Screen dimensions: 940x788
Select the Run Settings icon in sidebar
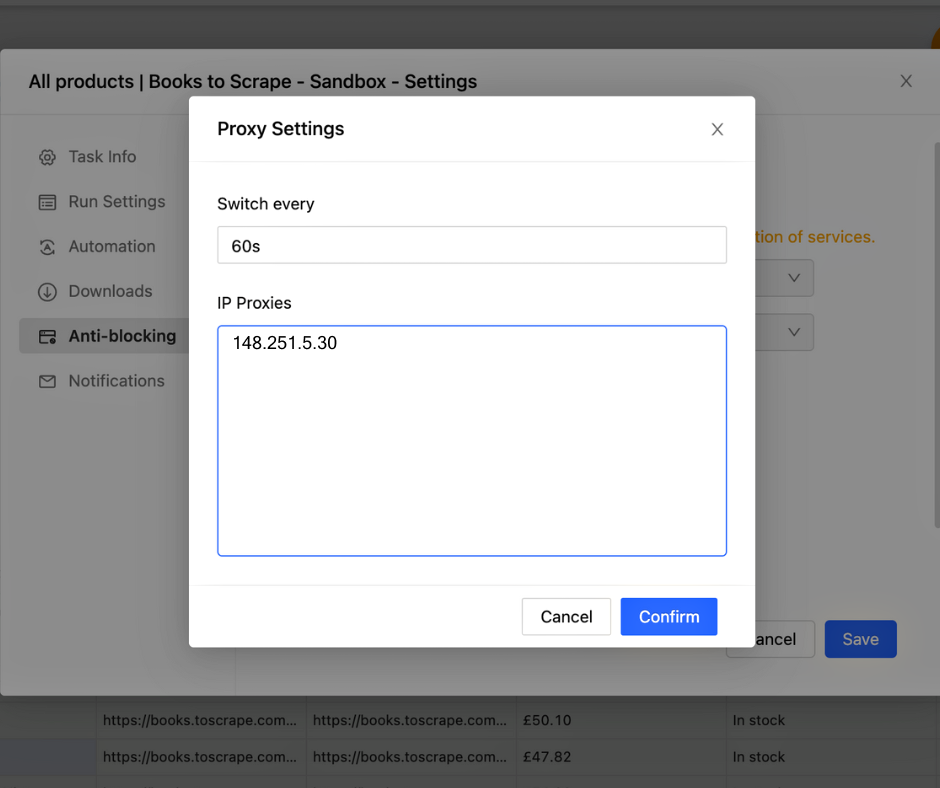click(x=46, y=202)
